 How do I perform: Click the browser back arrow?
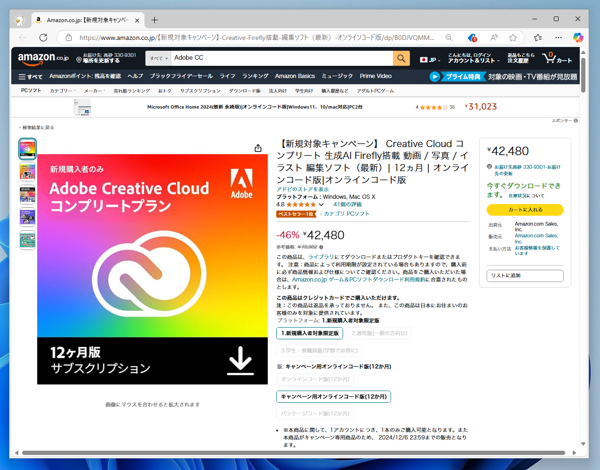(x=23, y=38)
